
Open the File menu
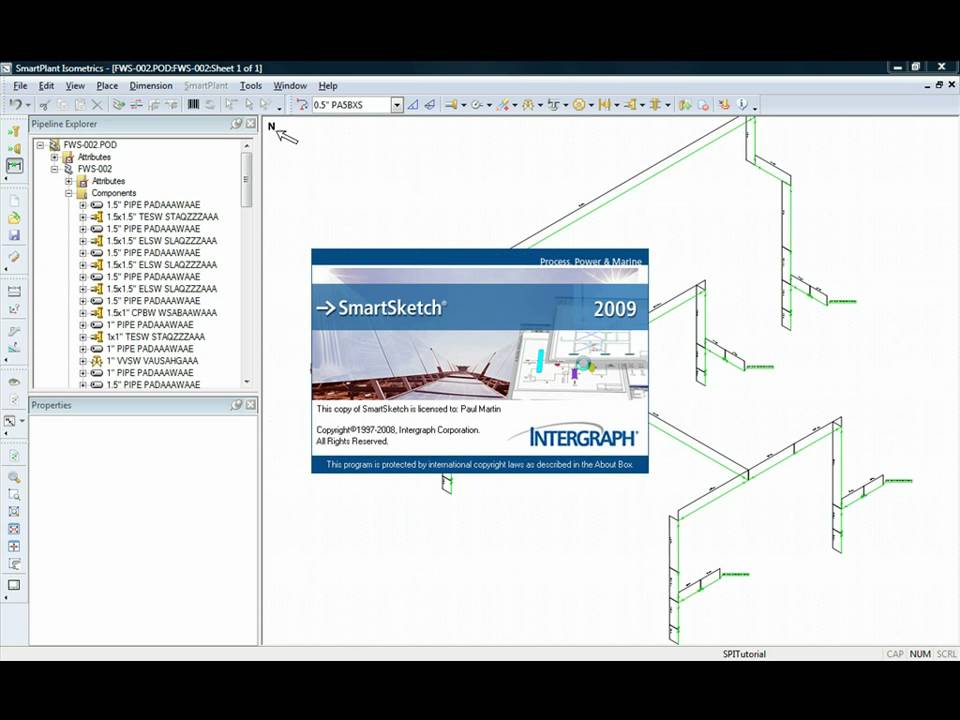pyautogui.click(x=20, y=86)
